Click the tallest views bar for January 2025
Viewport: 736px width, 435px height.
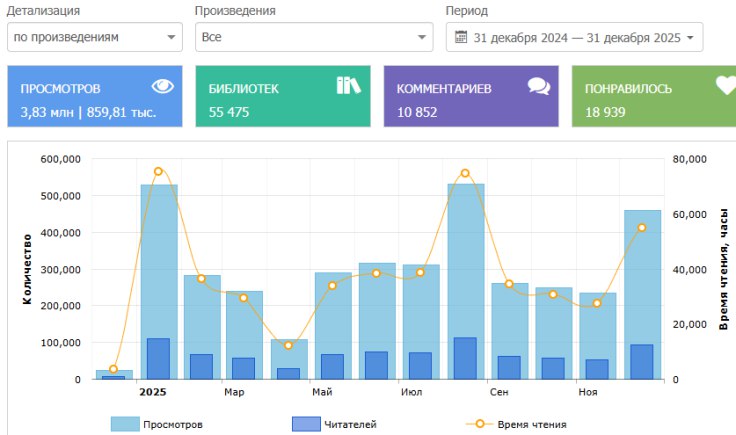[x=158, y=260]
